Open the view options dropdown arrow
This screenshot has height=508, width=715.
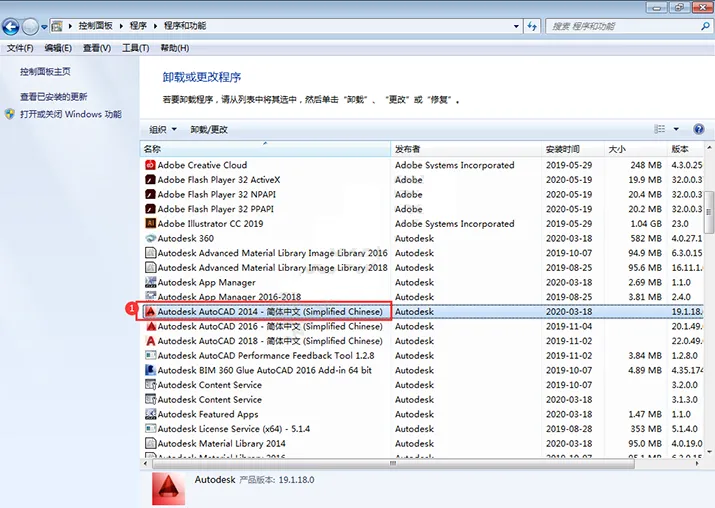click(676, 129)
